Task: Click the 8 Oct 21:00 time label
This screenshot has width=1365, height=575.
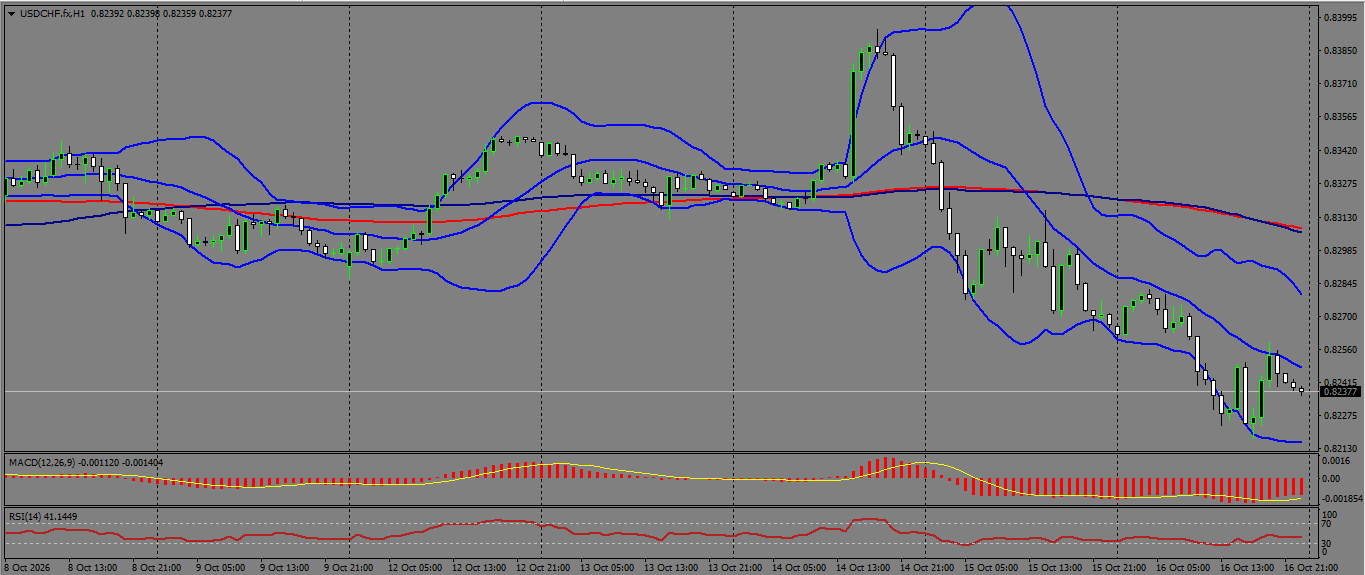Action: coord(156,567)
